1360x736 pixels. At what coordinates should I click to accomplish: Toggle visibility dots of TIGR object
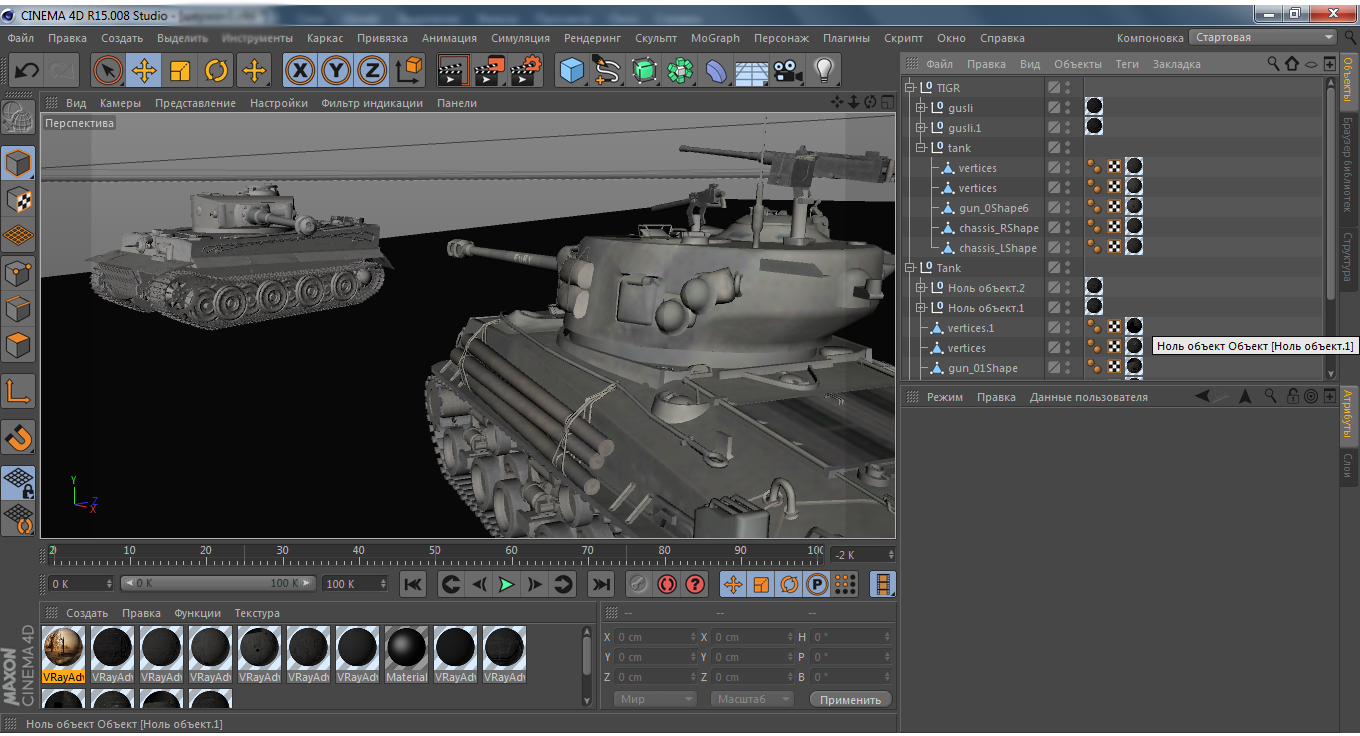click(1067, 88)
